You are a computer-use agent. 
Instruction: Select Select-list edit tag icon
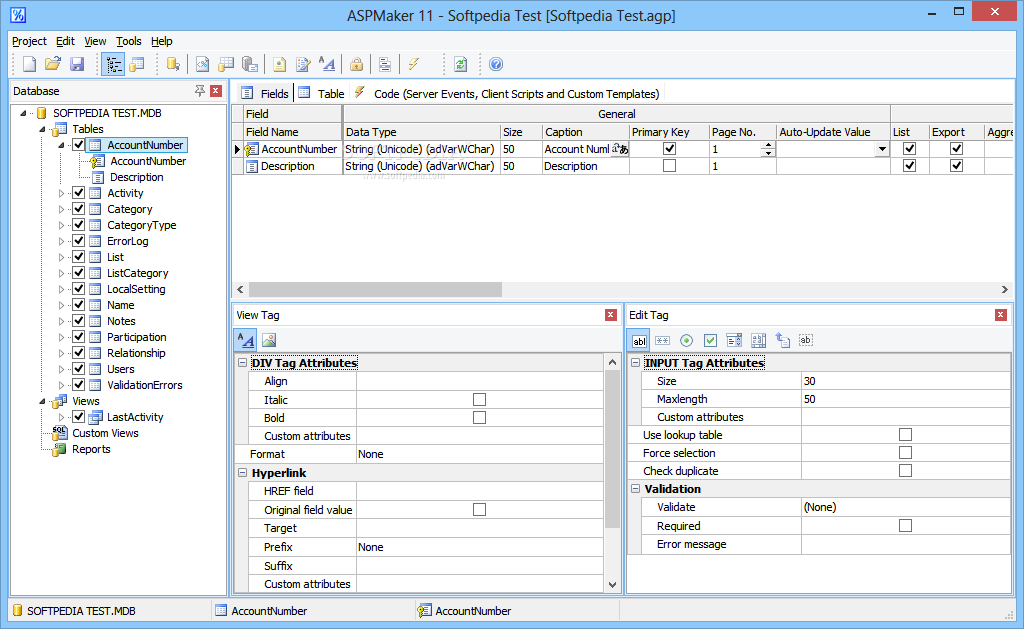coord(734,340)
